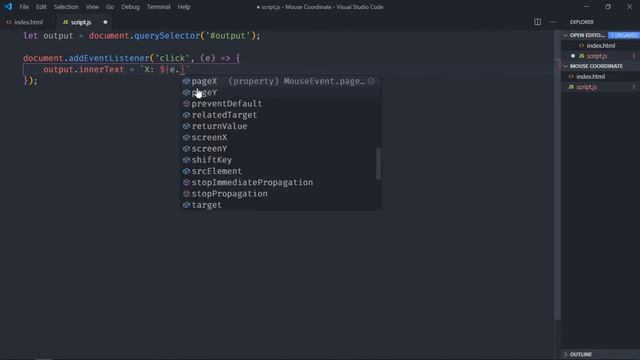Open the View menu

pyautogui.click(x=92, y=7)
